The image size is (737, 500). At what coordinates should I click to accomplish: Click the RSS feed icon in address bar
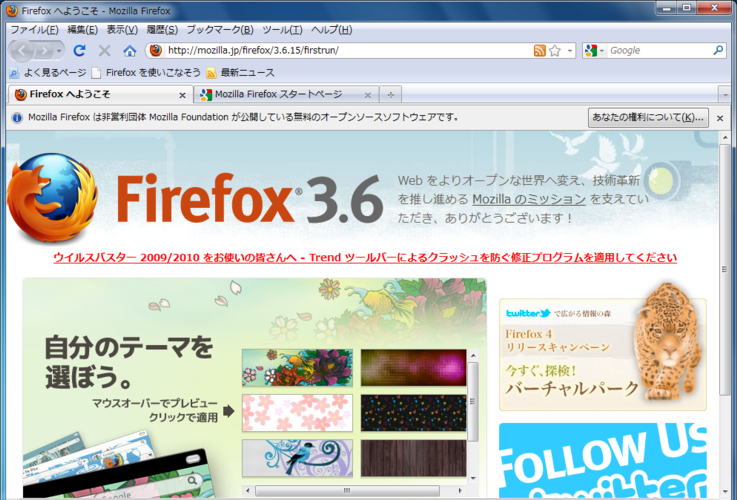540,50
